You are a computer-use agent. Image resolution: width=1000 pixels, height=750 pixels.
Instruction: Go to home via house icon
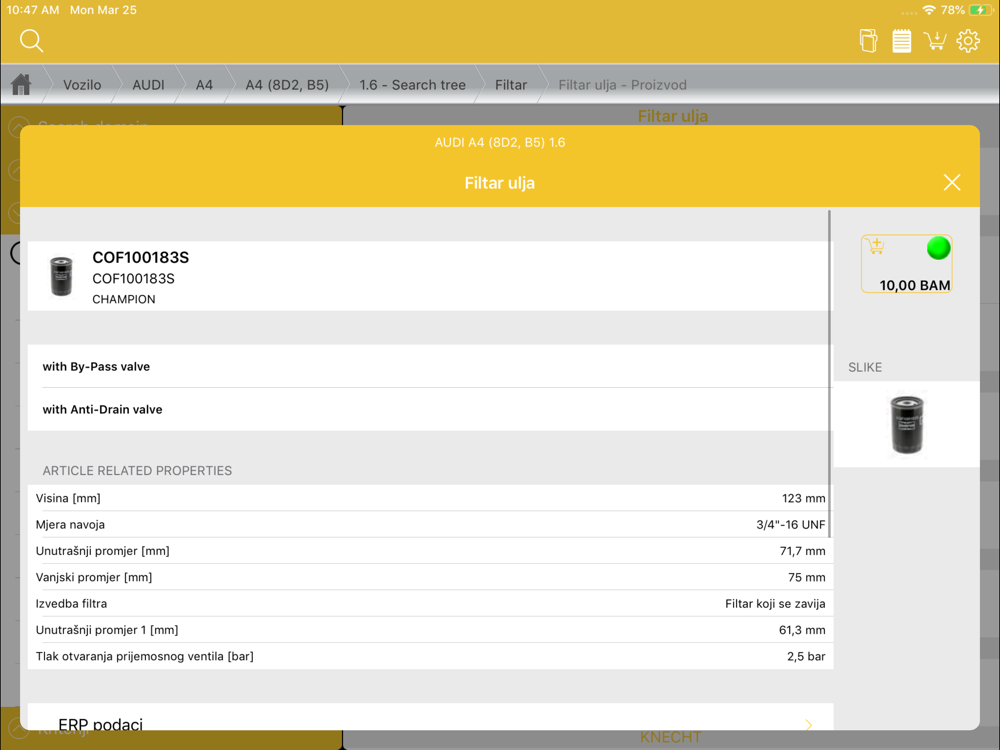click(x=21, y=84)
